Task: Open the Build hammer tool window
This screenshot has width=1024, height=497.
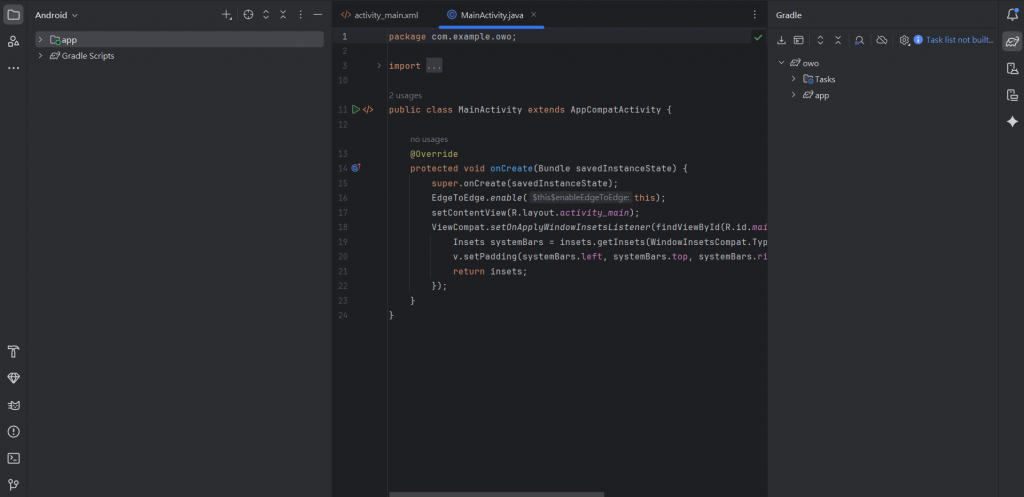Action: click(13, 351)
